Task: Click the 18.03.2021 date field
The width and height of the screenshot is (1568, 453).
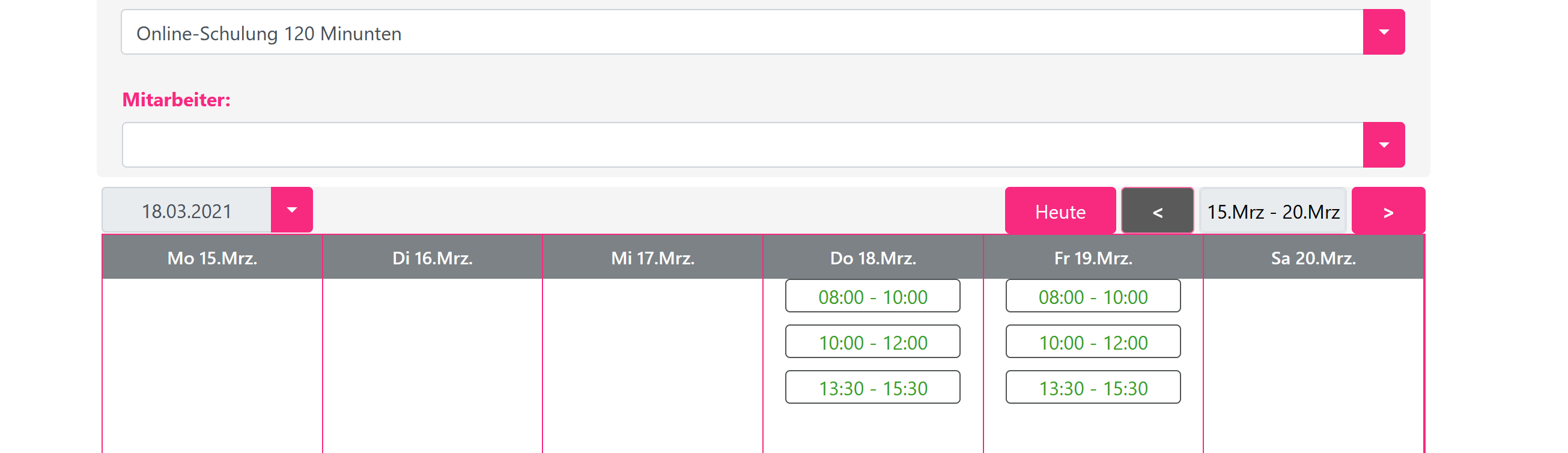Action: coord(186,210)
